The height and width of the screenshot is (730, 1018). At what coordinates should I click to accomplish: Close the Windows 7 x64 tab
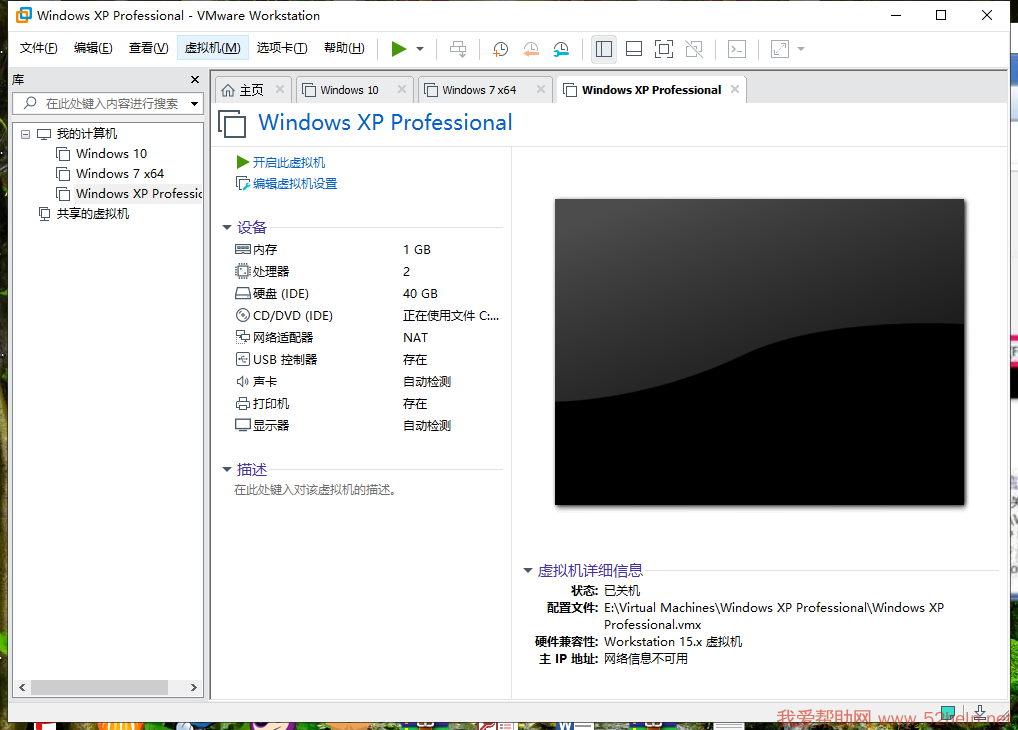click(541, 89)
